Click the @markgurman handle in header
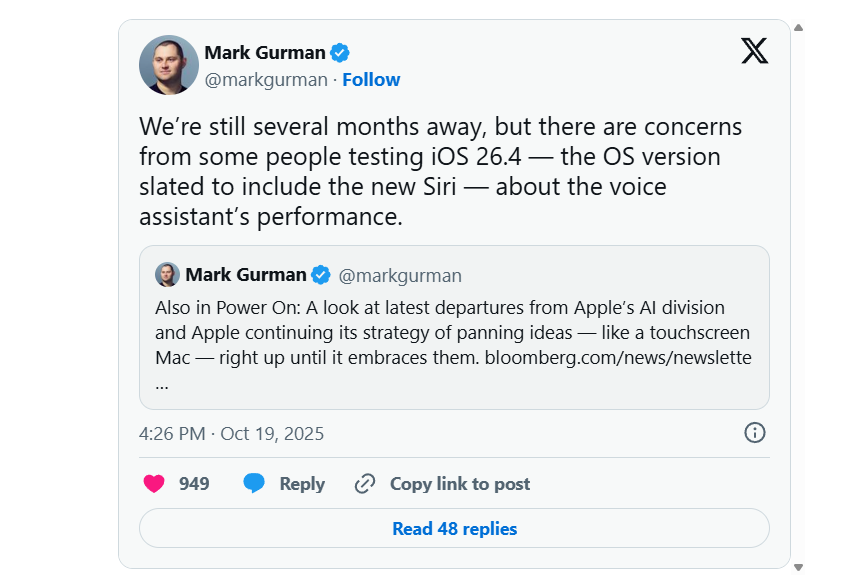The height and width of the screenshot is (581, 864). pos(266,80)
